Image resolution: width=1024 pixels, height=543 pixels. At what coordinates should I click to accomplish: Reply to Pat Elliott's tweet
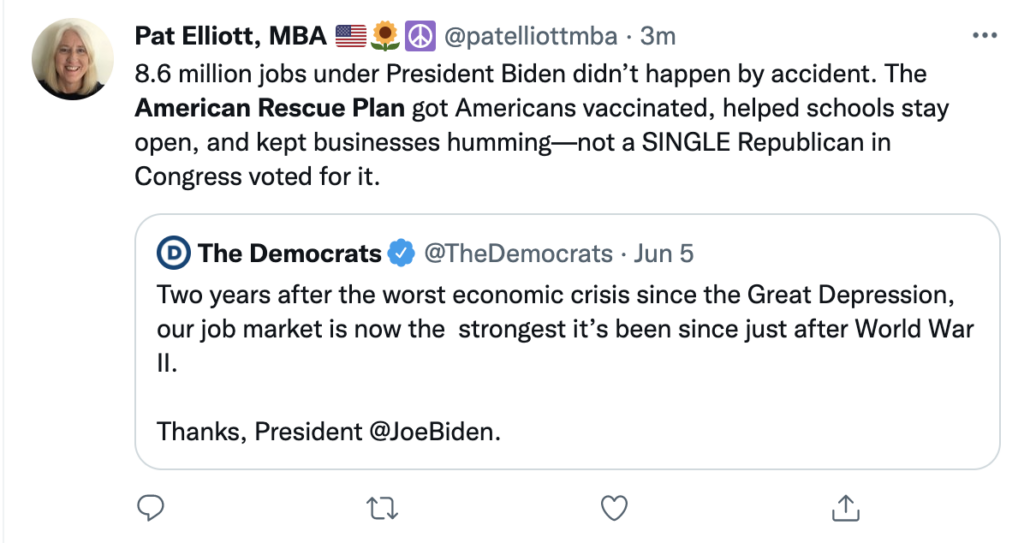click(x=150, y=509)
